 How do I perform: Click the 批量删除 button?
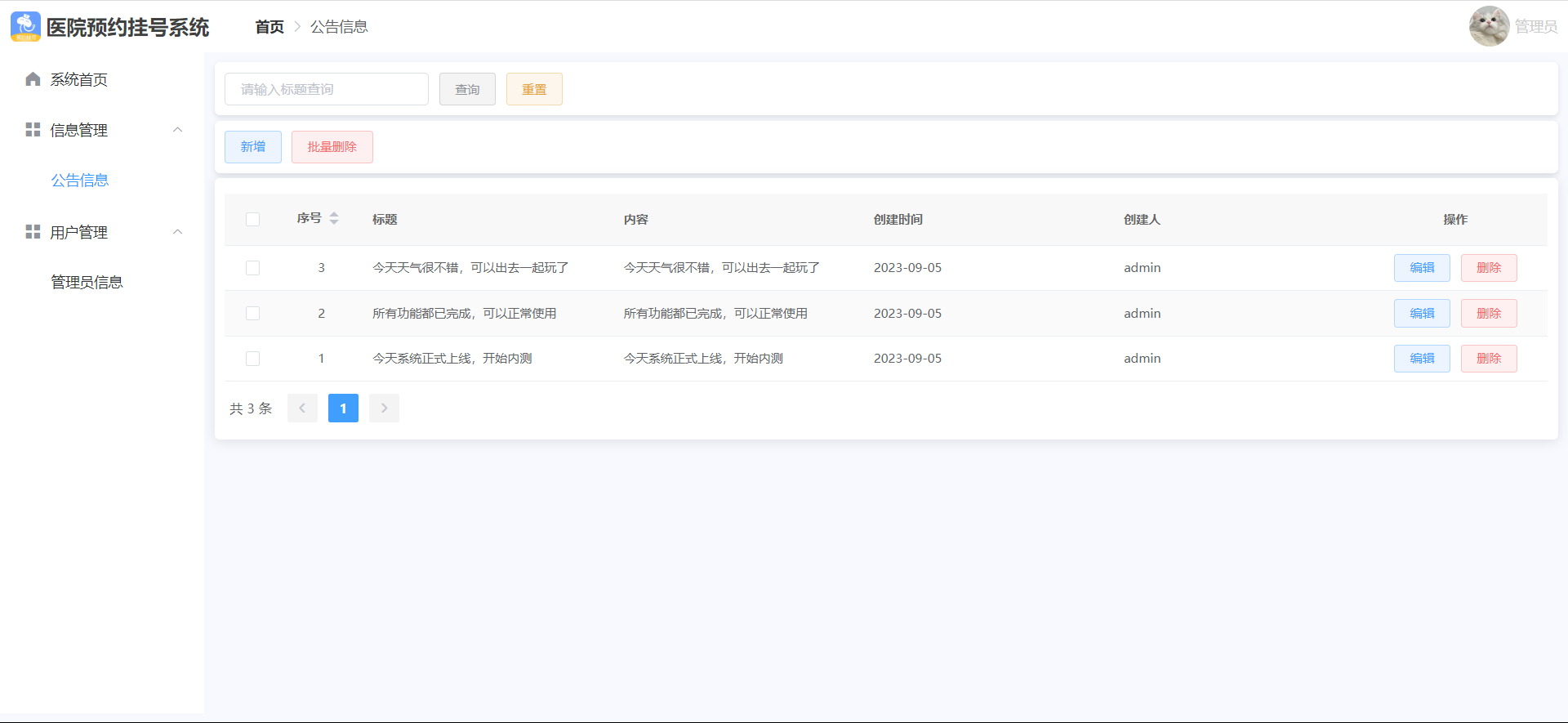(x=332, y=147)
